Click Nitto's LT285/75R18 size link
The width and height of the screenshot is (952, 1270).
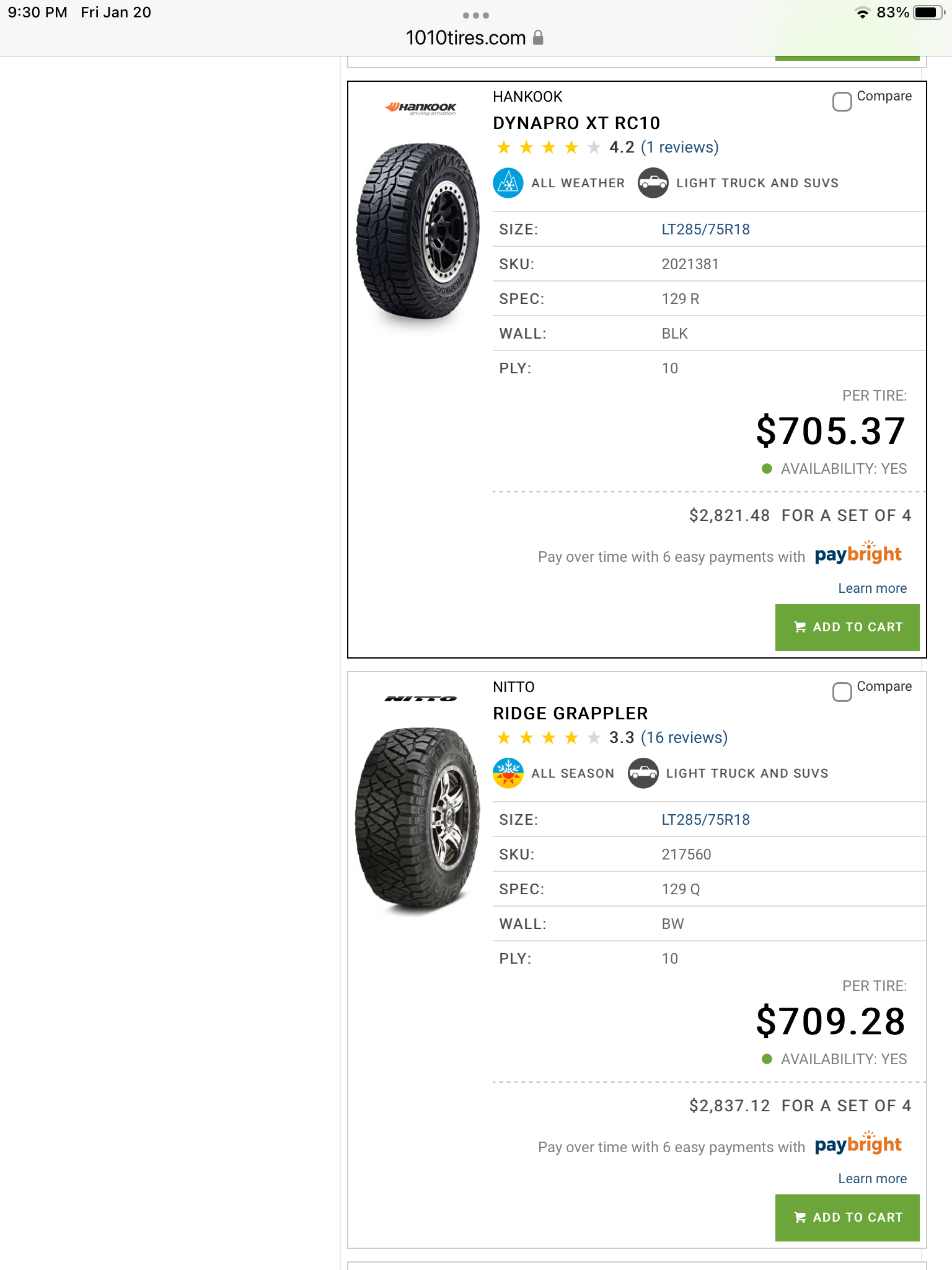coord(705,820)
